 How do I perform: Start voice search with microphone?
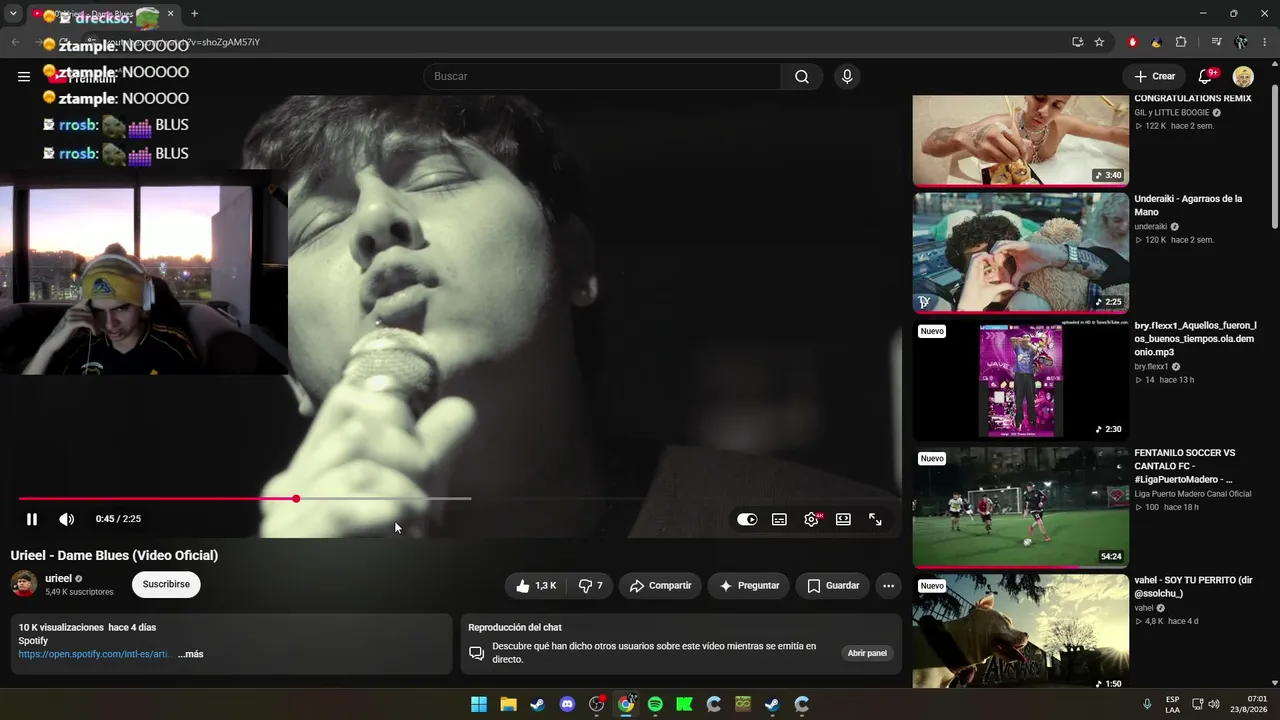[x=847, y=76]
